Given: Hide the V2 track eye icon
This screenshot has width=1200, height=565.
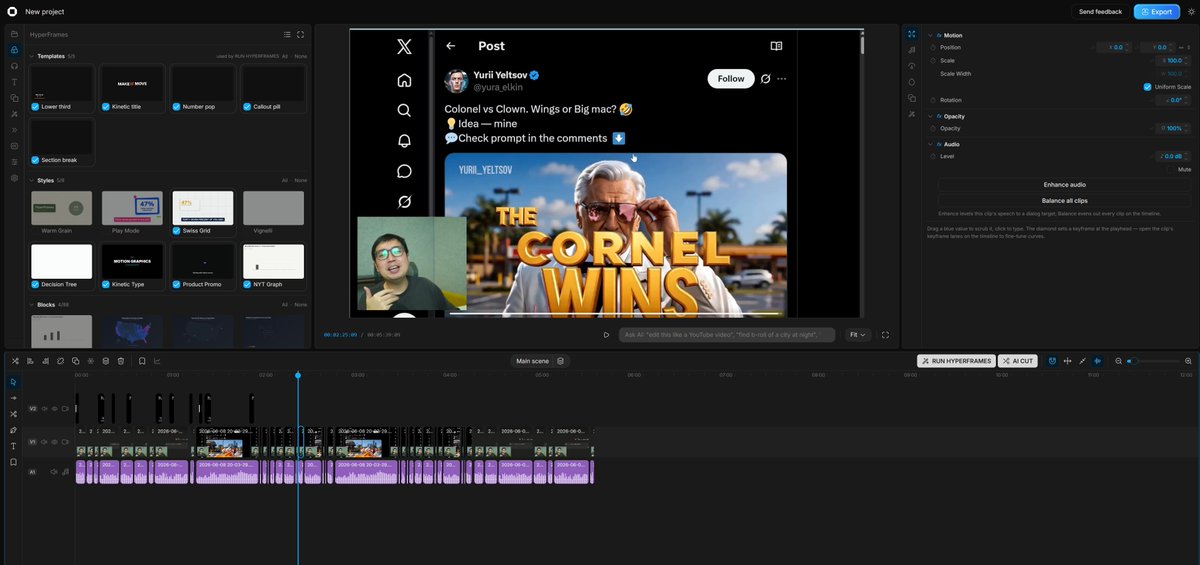Looking at the screenshot, I should click(54, 408).
